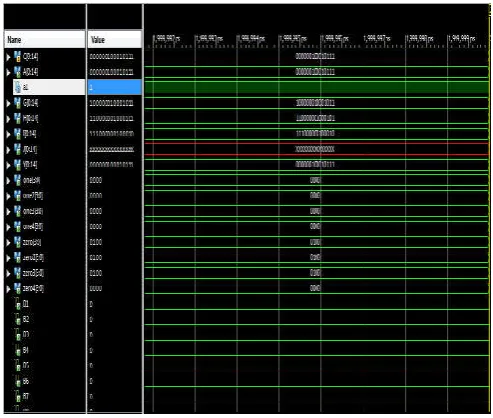Click the 0000 value of zero4[3:0]

click(96, 289)
